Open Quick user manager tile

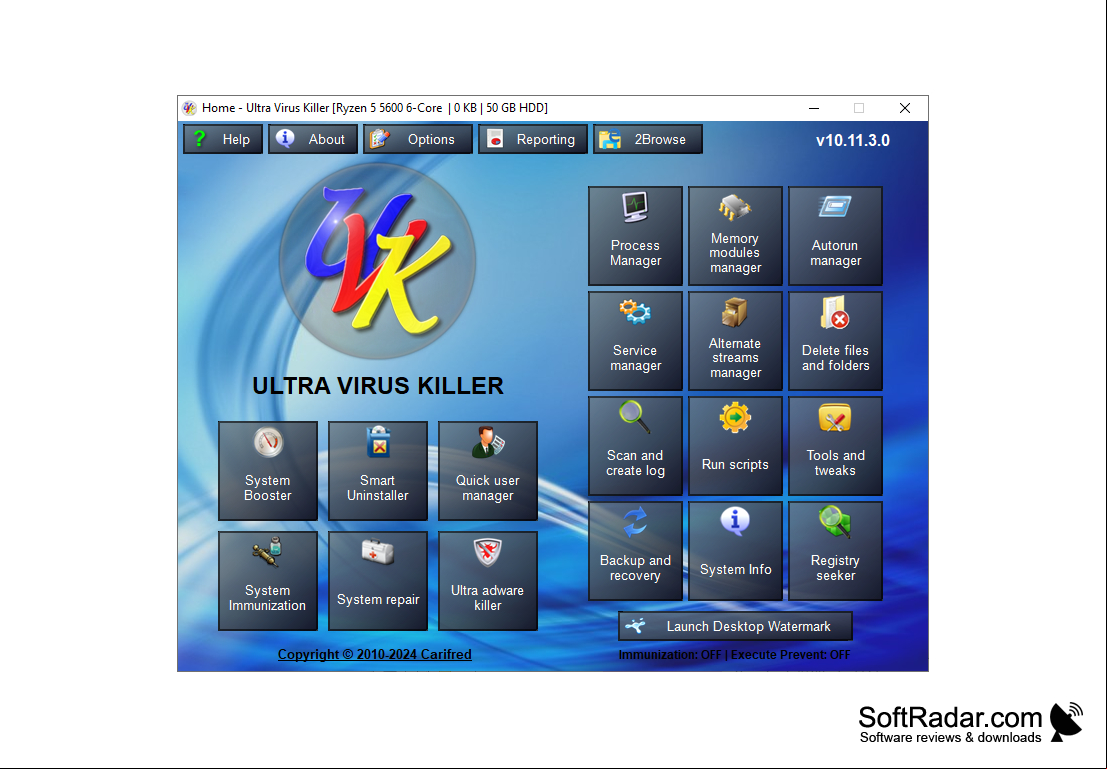(488, 471)
